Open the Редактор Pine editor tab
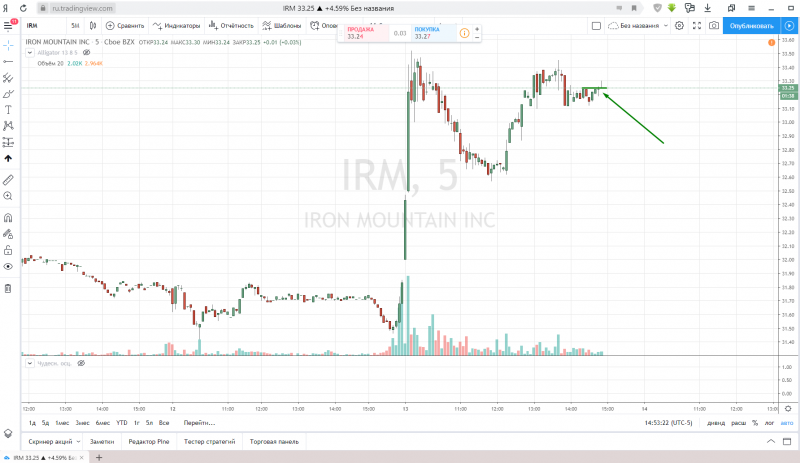Image resolution: width=800 pixels, height=463 pixels. click(x=148, y=442)
